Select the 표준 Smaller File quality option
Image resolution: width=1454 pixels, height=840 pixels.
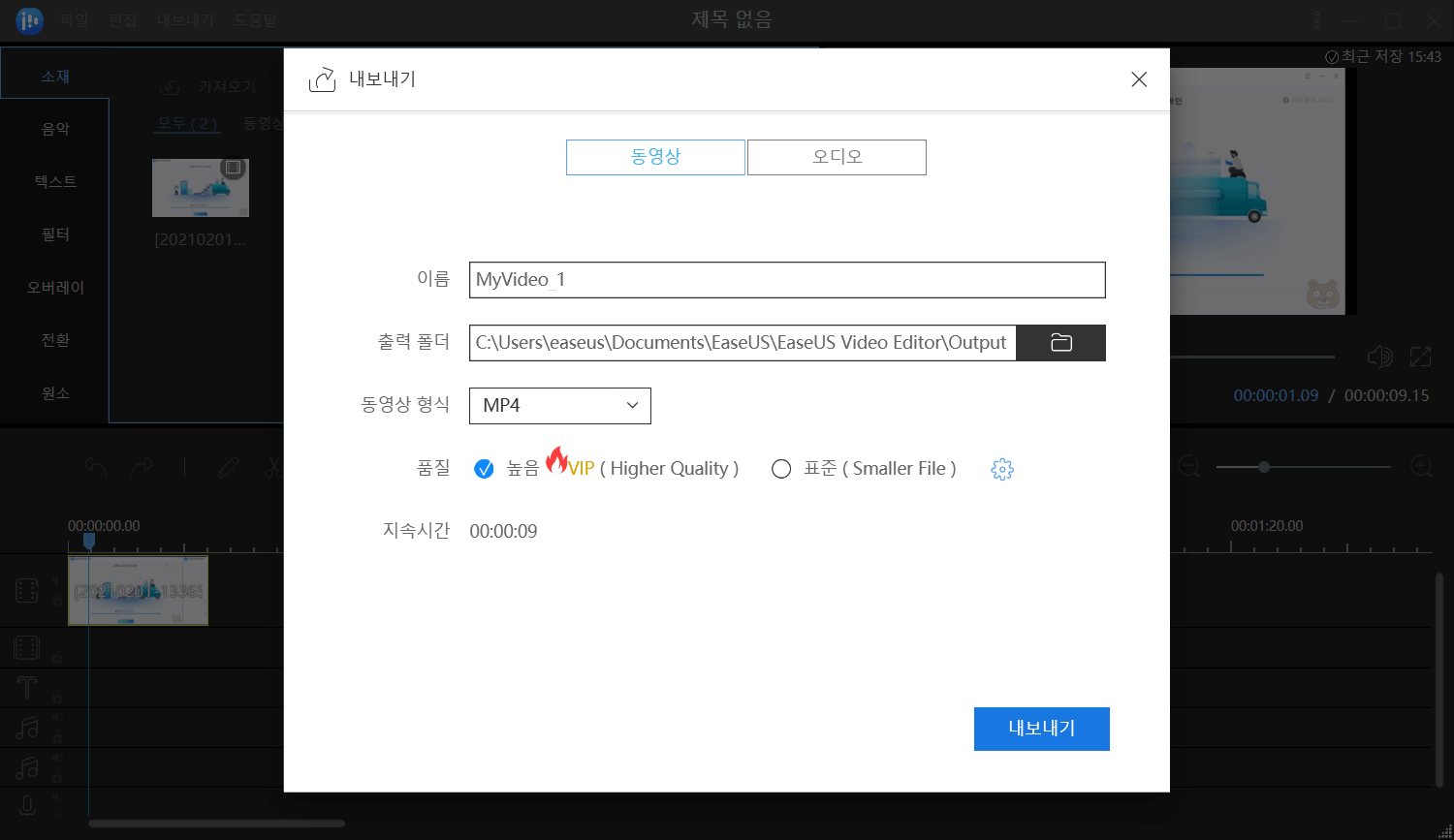(781, 468)
